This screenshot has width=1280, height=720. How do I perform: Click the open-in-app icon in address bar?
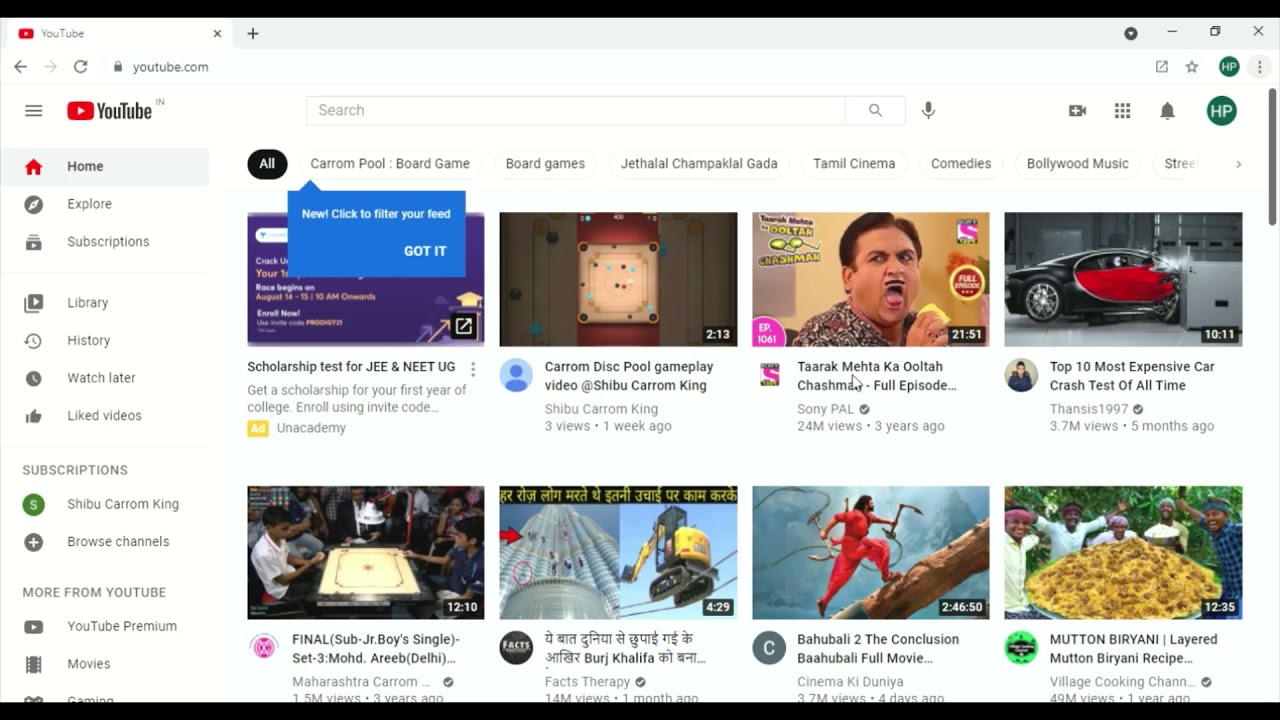1161,67
